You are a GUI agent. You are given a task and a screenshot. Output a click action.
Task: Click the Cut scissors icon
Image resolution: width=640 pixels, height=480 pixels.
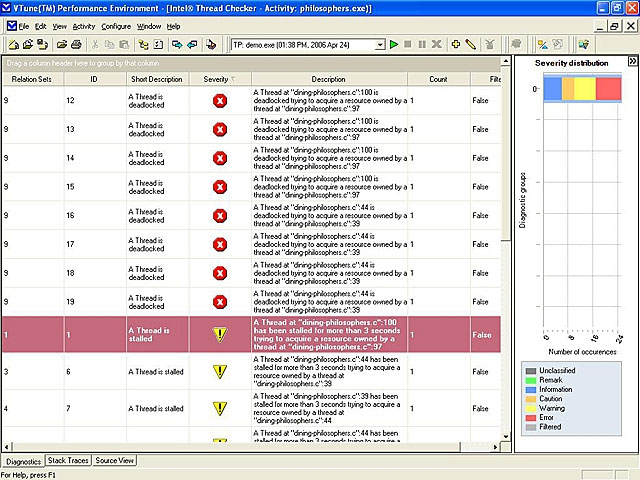(x=95, y=44)
